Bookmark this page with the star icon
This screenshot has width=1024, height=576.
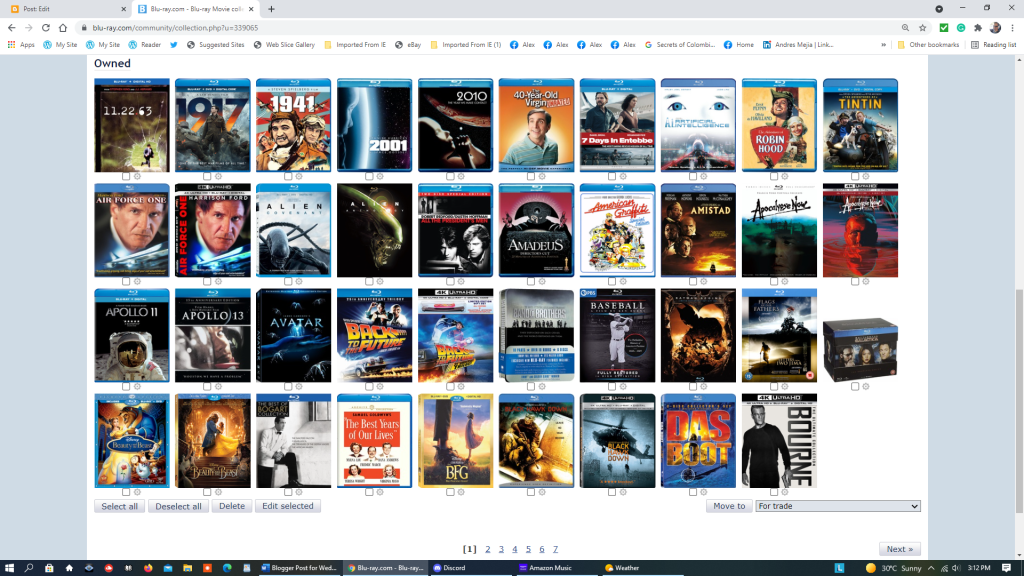(x=922, y=28)
